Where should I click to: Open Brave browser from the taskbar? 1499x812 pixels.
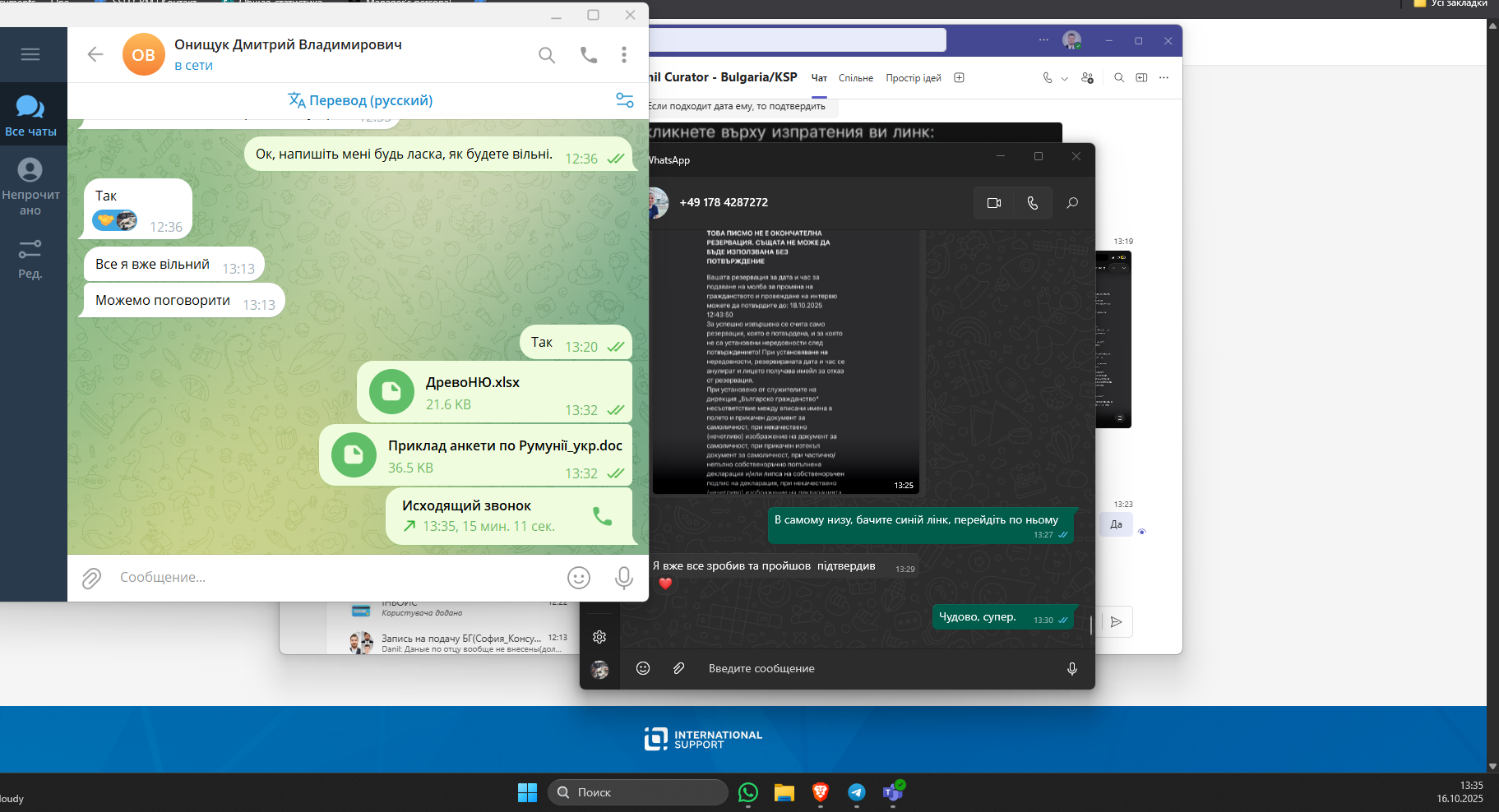tap(821, 792)
